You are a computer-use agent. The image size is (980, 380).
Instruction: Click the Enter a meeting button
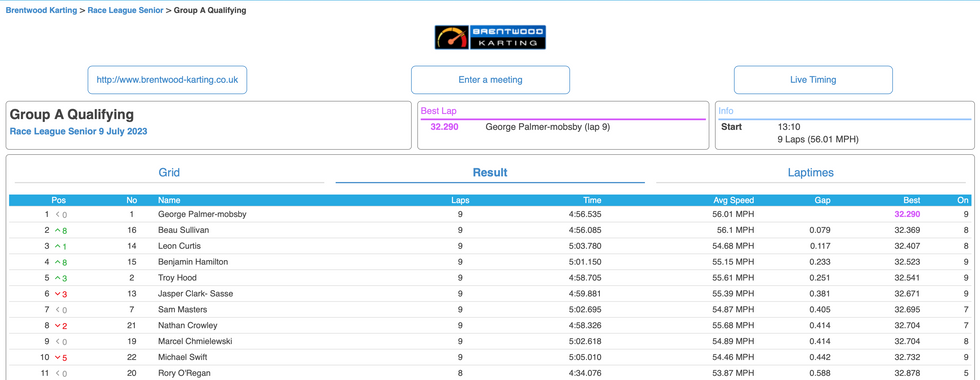tap(490, 80)
